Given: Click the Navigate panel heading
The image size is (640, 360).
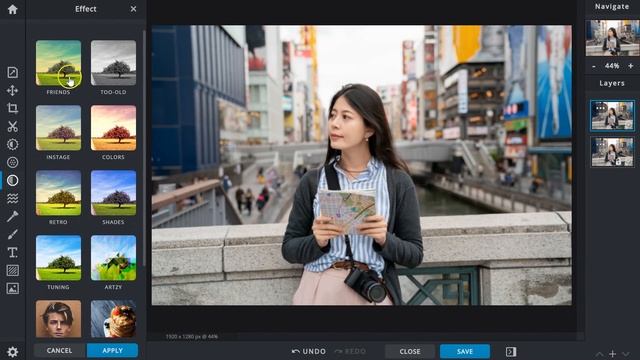Looking at the screenshot, I should click(612, 7).
